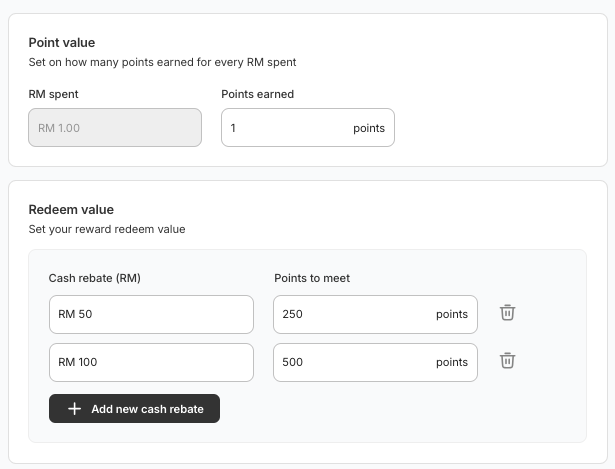The width and height of the screenshot is (615, 469).
Task: Focus the Points earned input field
Action: click(x=308, y=128)
